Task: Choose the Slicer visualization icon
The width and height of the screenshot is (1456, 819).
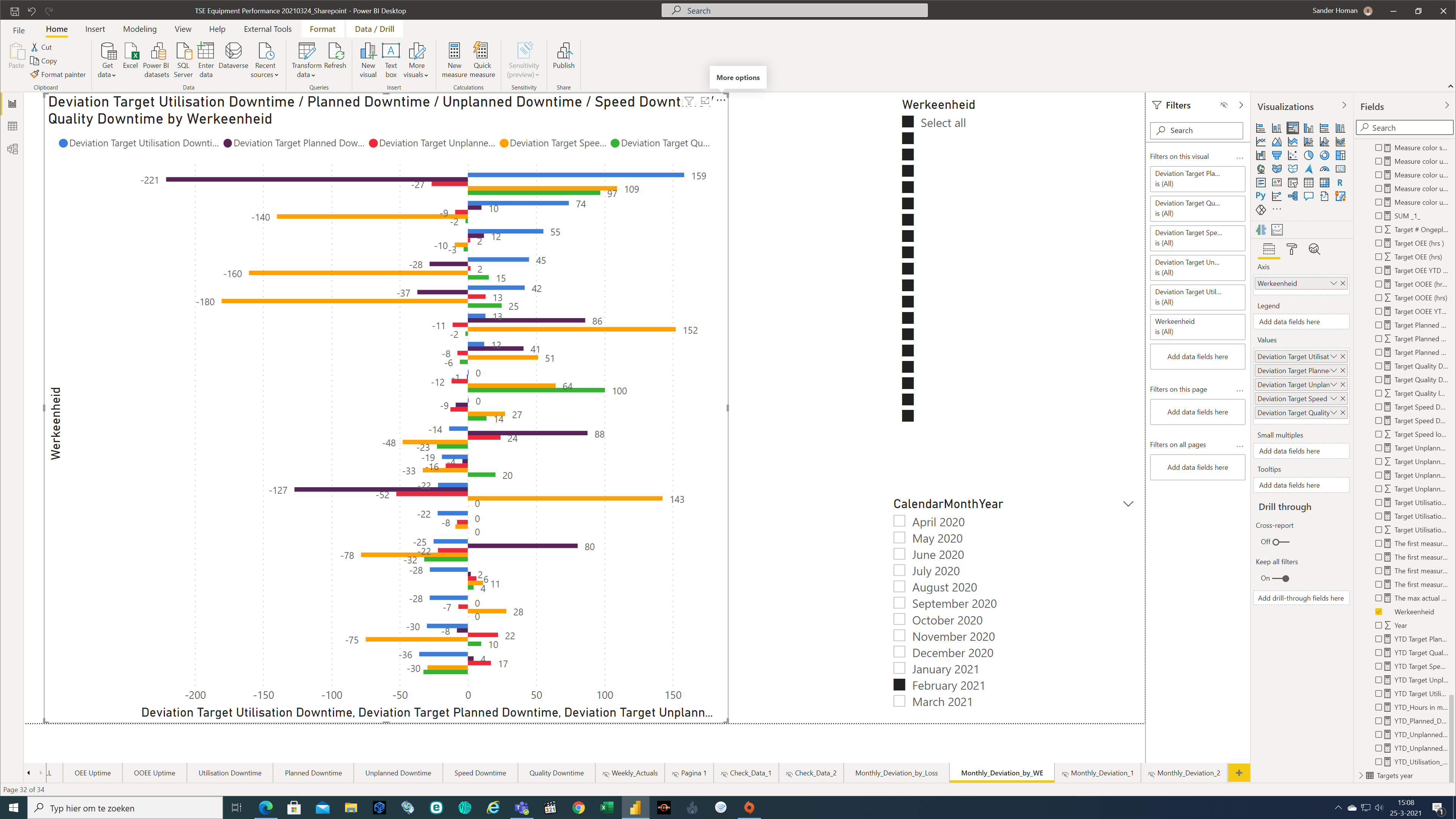Action: coord(1293,182)
